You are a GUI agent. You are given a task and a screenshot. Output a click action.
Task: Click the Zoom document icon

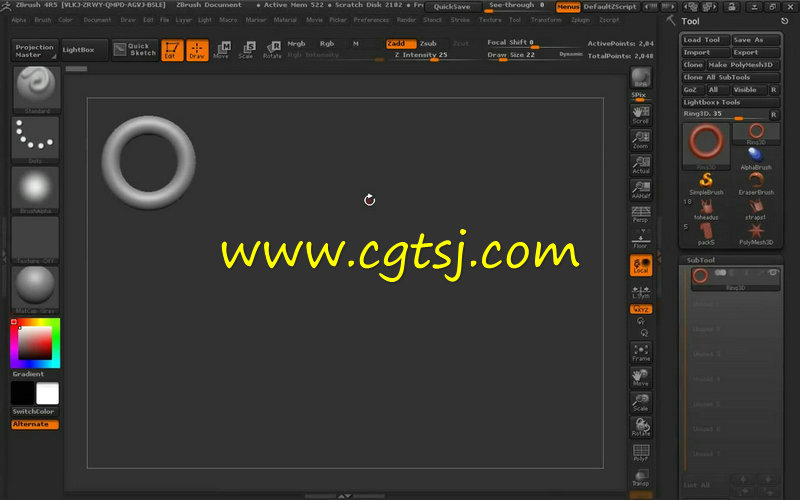tap(641, 140)
